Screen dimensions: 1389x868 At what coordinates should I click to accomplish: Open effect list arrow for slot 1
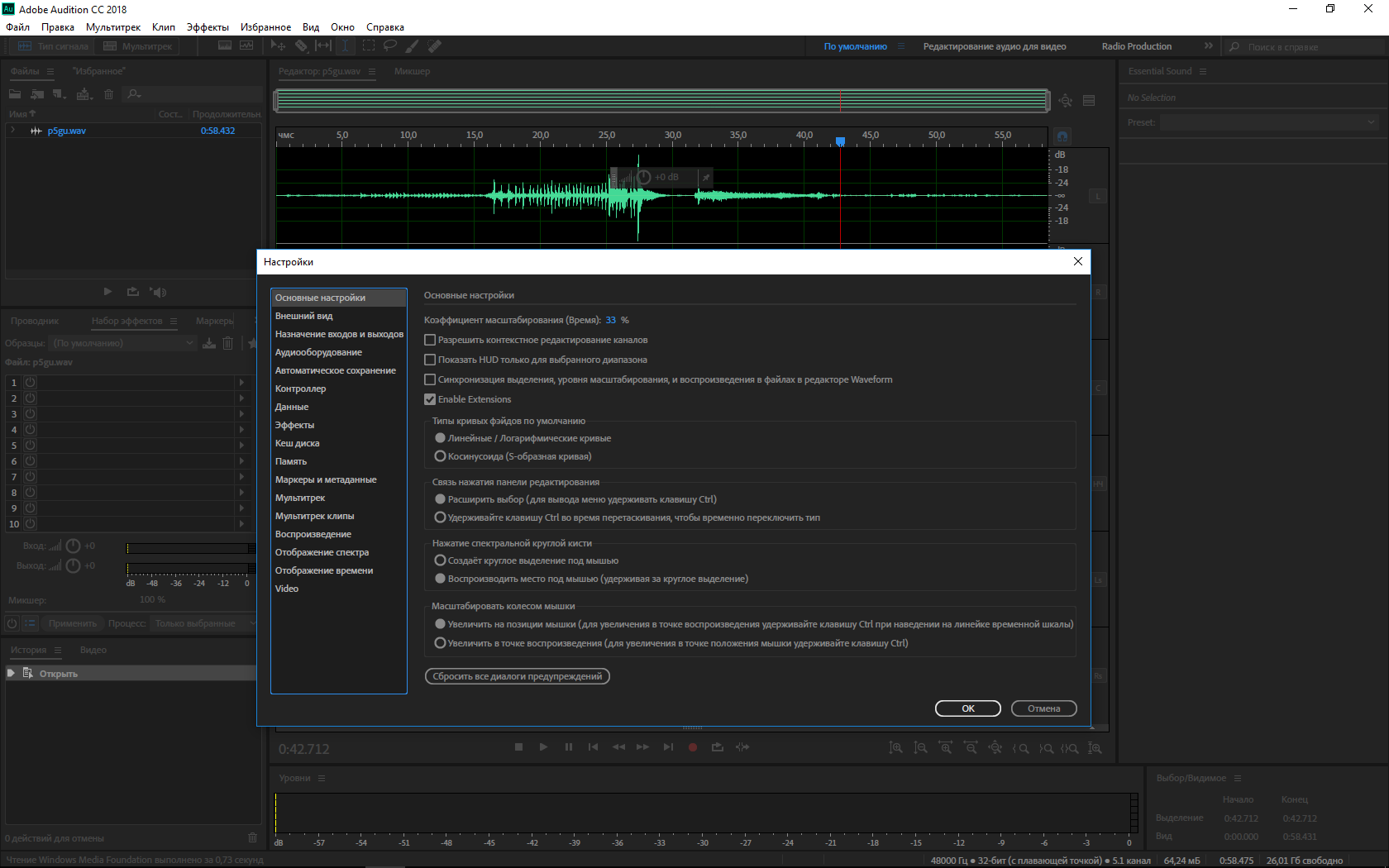tap(241, 383)
